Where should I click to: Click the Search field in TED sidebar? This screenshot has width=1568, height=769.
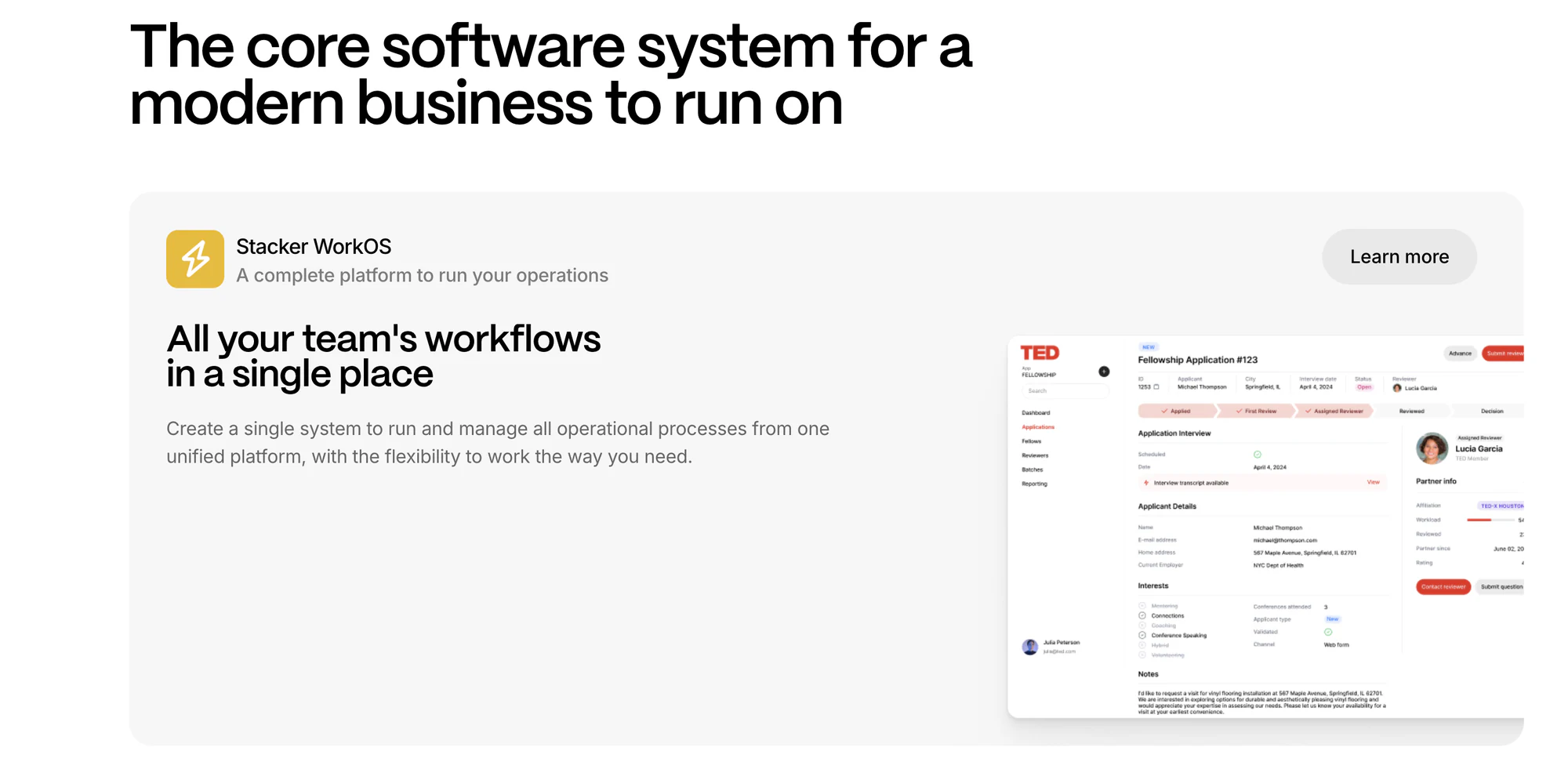pos(1065,390)
